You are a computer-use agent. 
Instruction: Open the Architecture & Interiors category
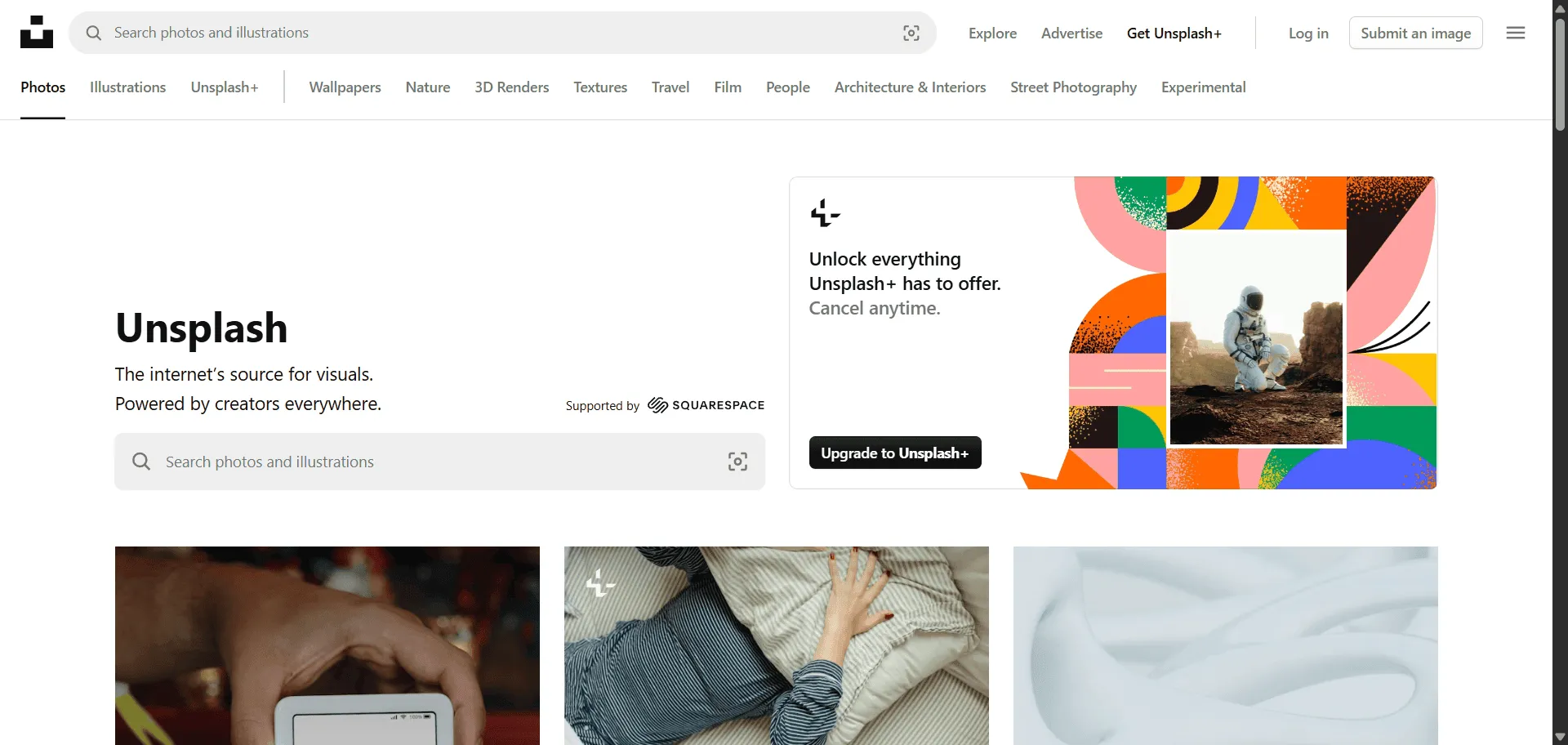tap(910, 87)
